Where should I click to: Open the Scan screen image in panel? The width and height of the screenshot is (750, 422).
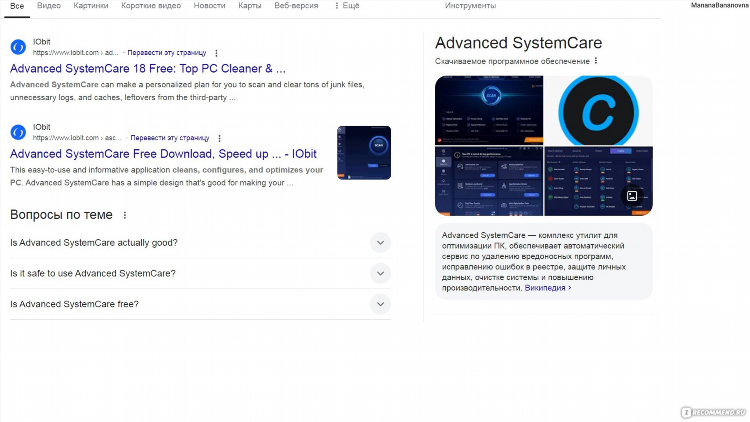pyautogui.click(x=489, y=110)
